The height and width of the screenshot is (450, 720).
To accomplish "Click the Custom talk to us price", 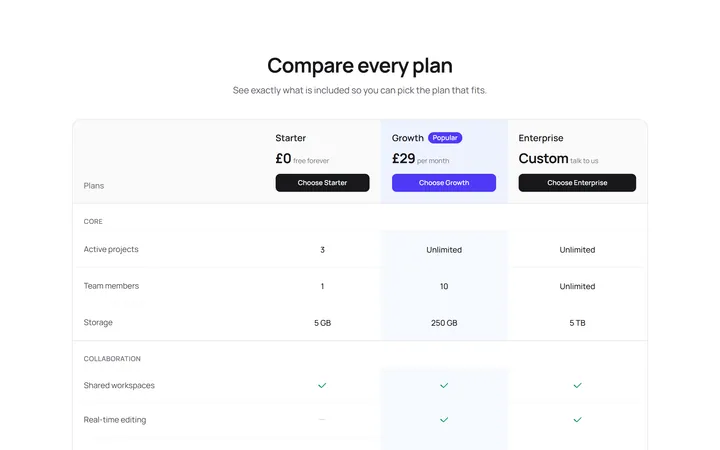I will [x=558, y=158].
